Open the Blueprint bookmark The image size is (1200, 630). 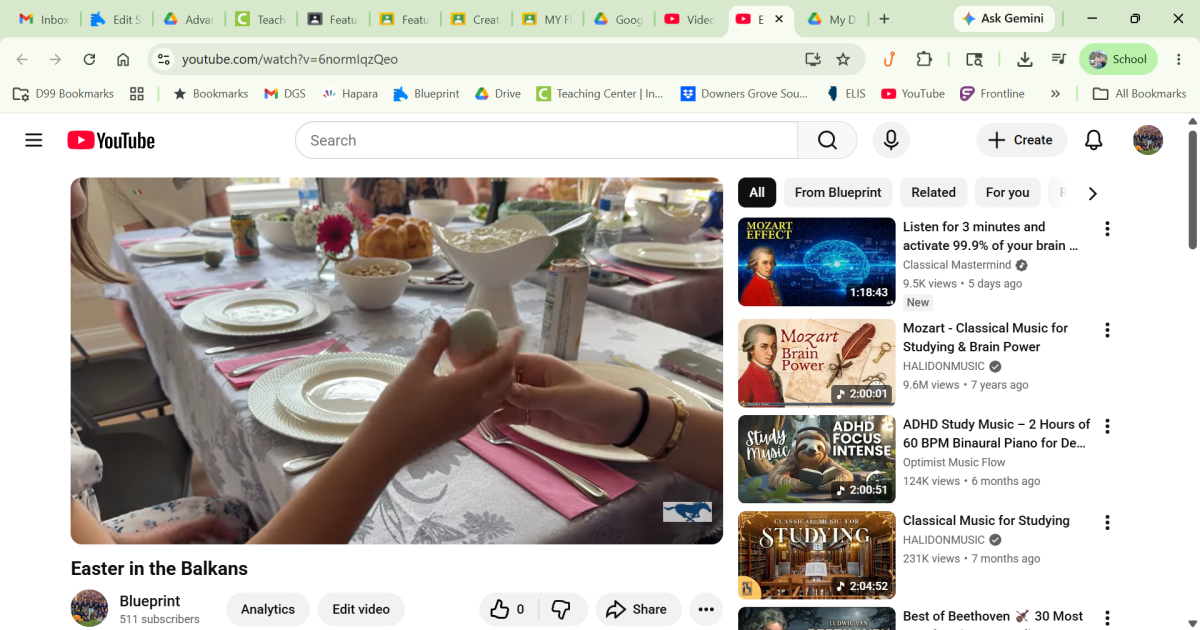425,93
